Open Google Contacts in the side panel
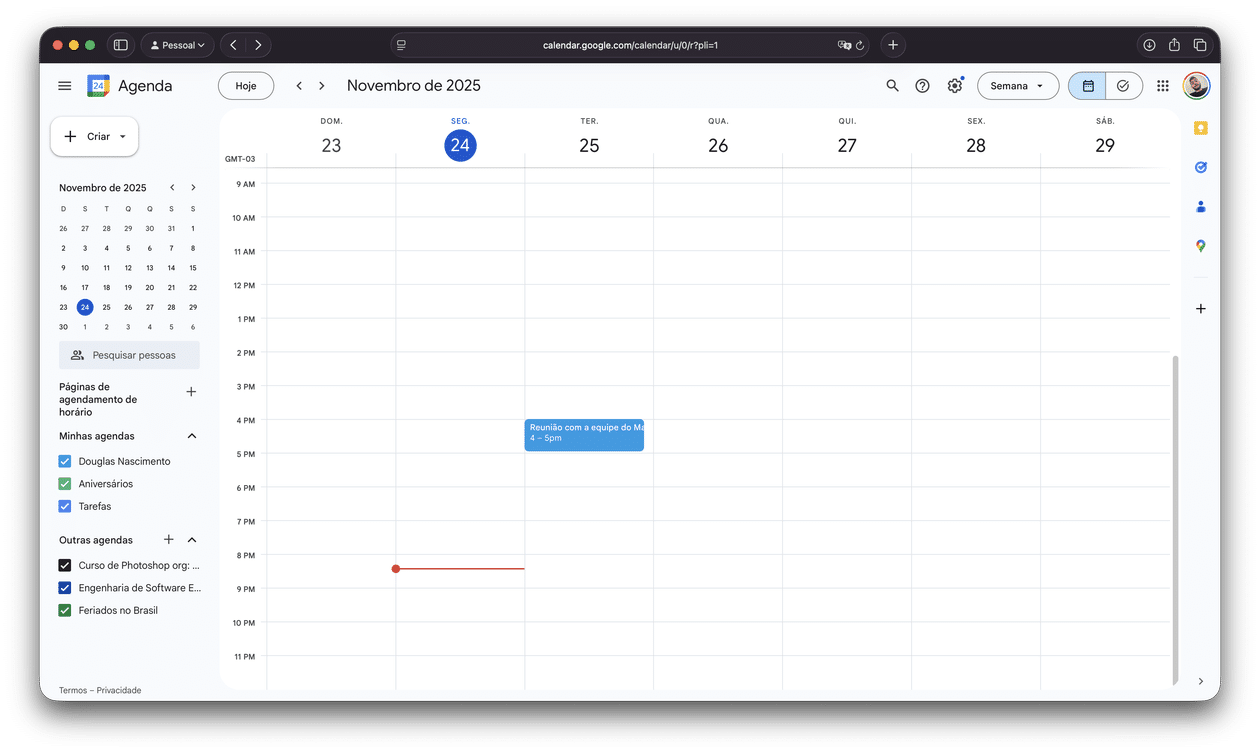1260x753 pixels. 1200,206
